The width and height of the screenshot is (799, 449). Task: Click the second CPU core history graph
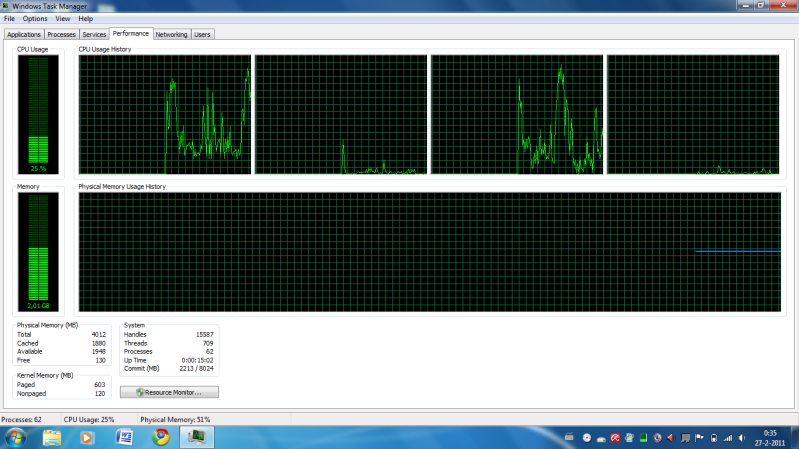(x=341, y=115)
